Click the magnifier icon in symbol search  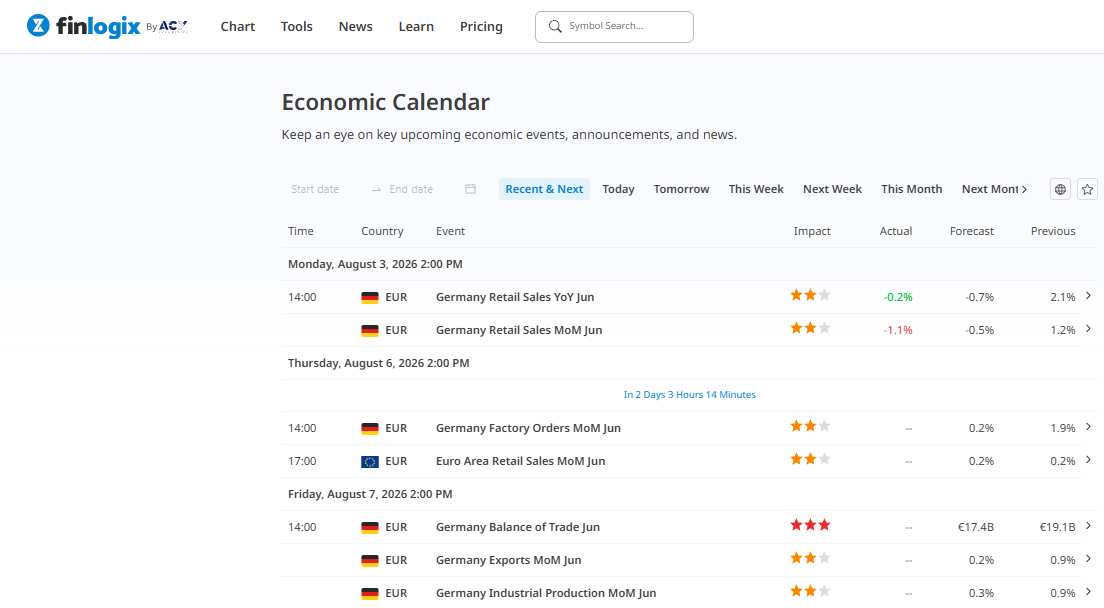click(555, 26)
